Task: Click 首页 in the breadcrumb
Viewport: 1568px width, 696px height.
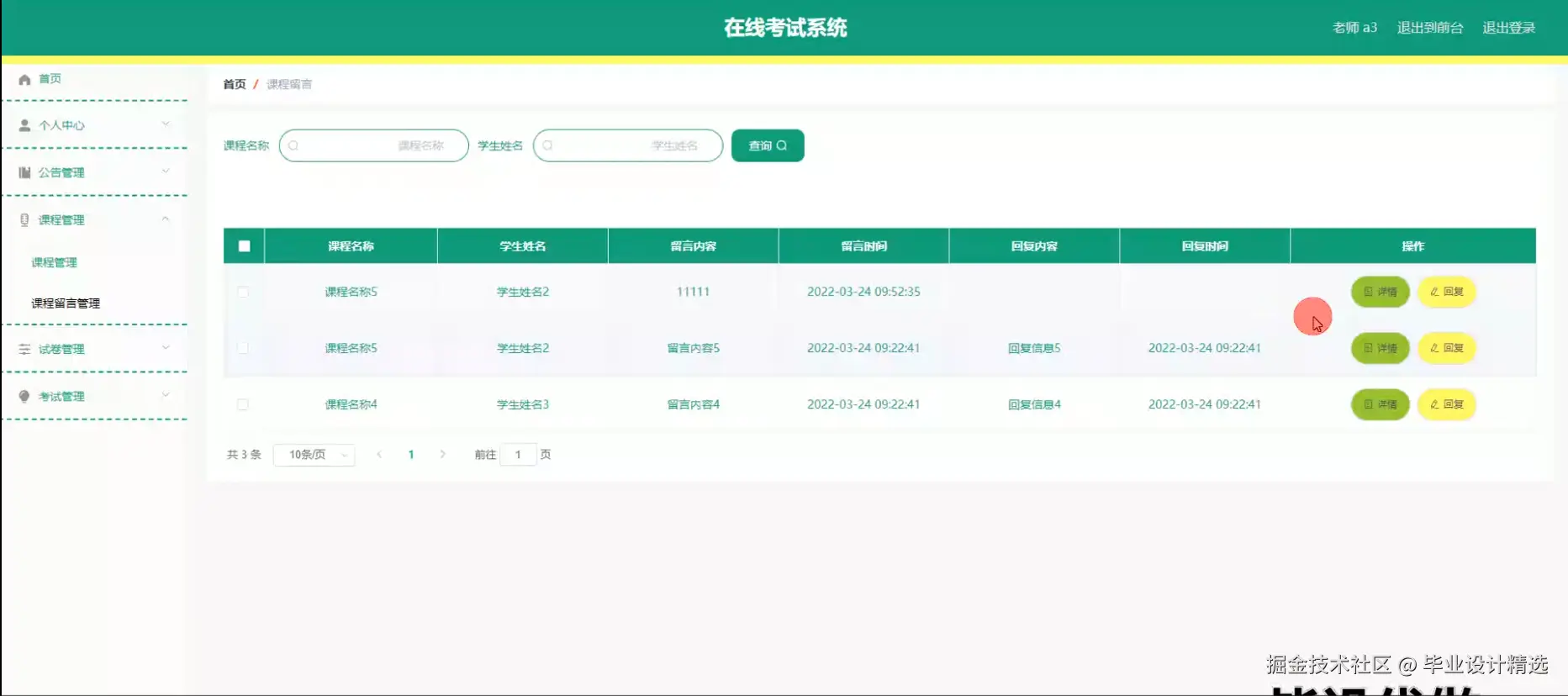Action: pyautogui.click(x=235, y=84)
